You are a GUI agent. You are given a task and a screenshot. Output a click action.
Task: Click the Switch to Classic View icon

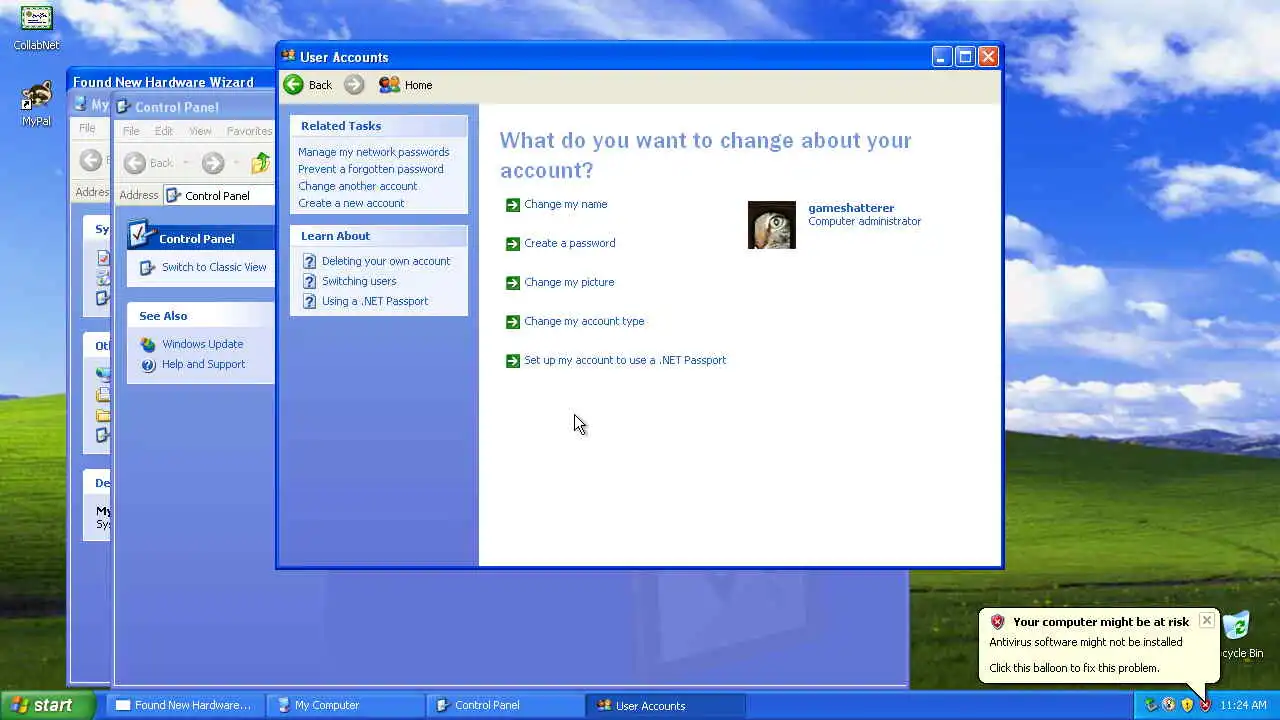pos(148,268)
